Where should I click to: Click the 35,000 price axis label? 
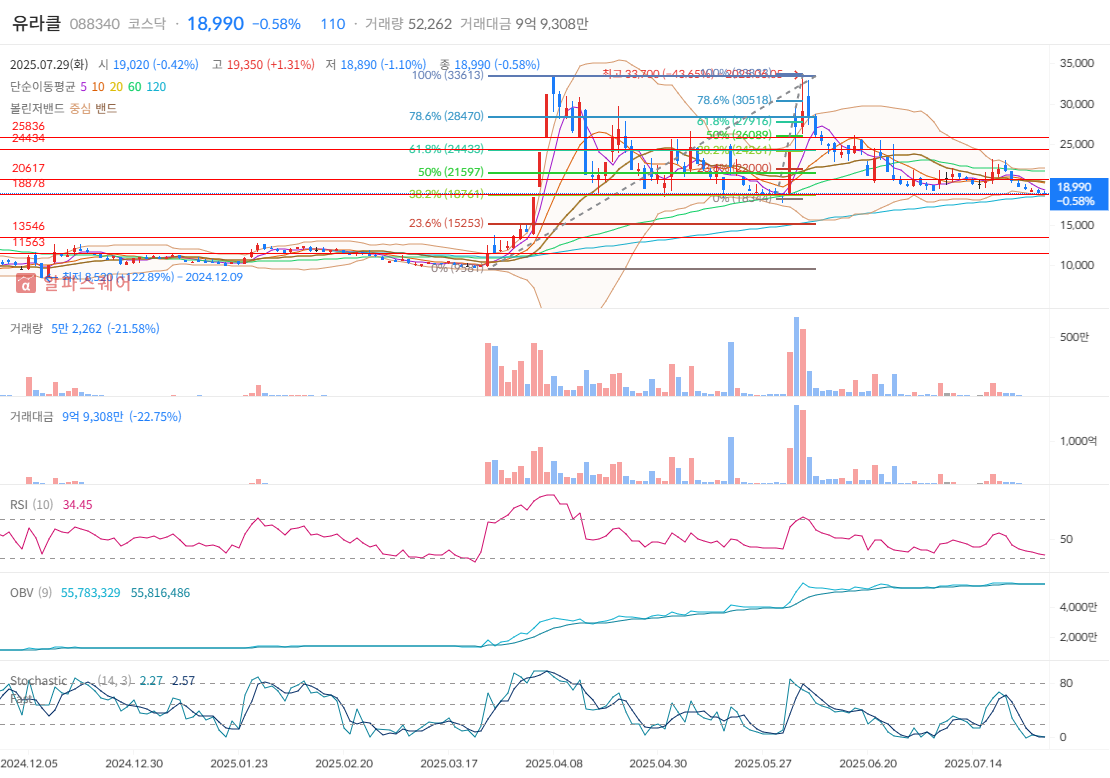(1076, 63)
